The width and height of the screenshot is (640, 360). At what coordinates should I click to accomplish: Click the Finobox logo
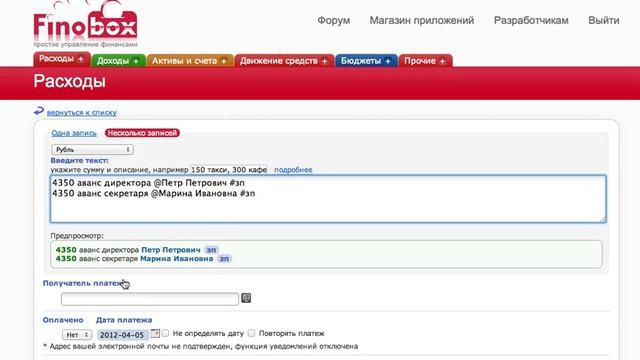point(85,24)
